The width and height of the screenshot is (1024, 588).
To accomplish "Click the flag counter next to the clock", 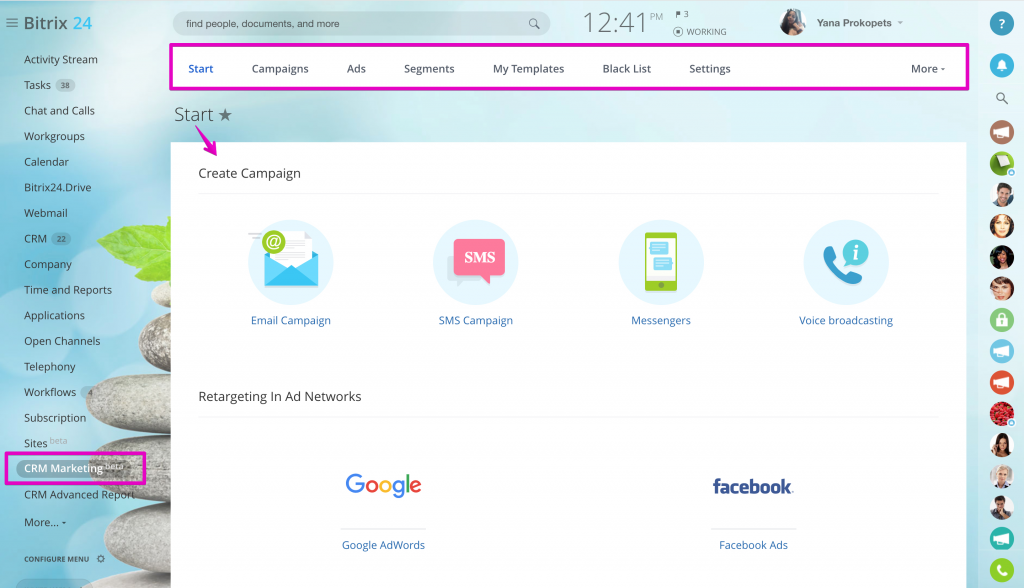I will 682,14.
